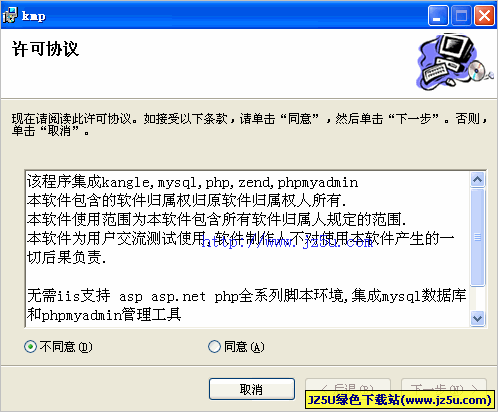This screenshot has height=412, width=498.
Task: Click the yellow JZ5U绿色下载站 banner
Action: coord(400,400)
